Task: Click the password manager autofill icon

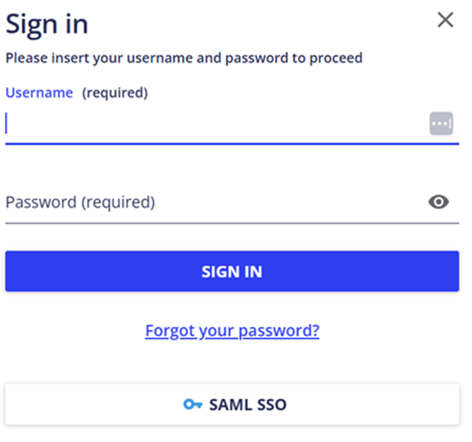Action: [441, 124]
